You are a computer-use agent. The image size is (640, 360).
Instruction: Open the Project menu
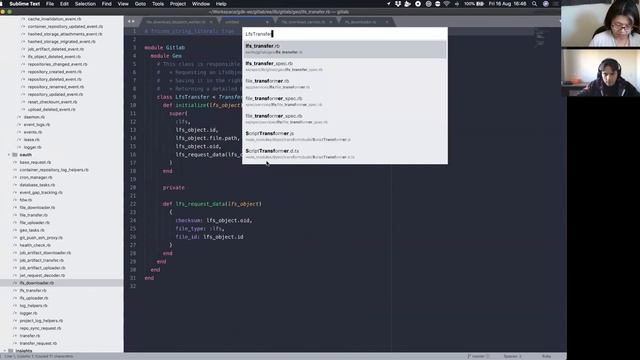click(x=178, y=4)
